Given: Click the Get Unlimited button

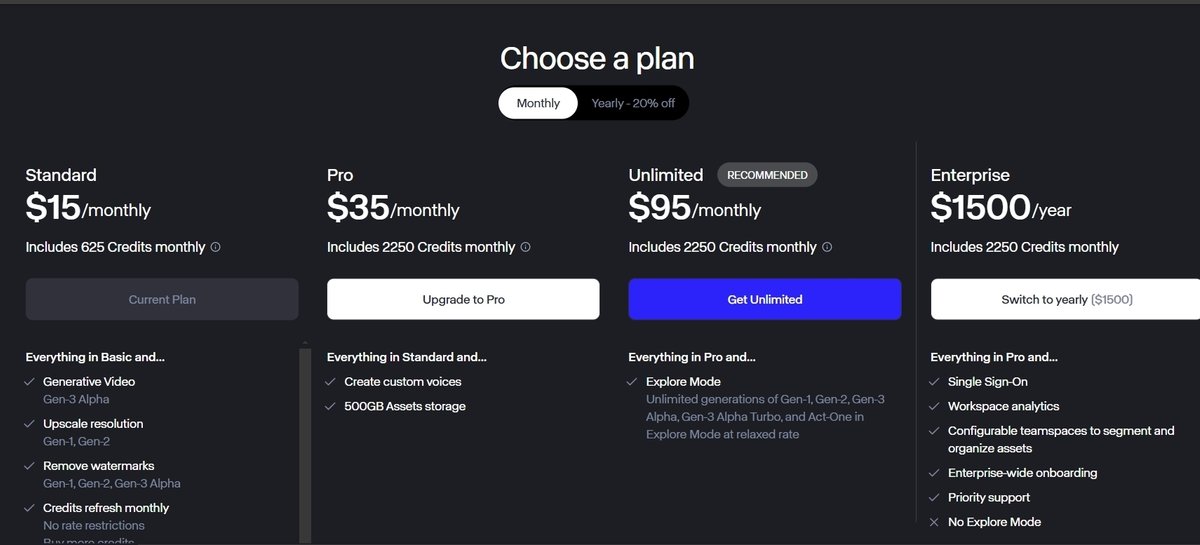Looking at the screenshot, I should click(765, 299).
